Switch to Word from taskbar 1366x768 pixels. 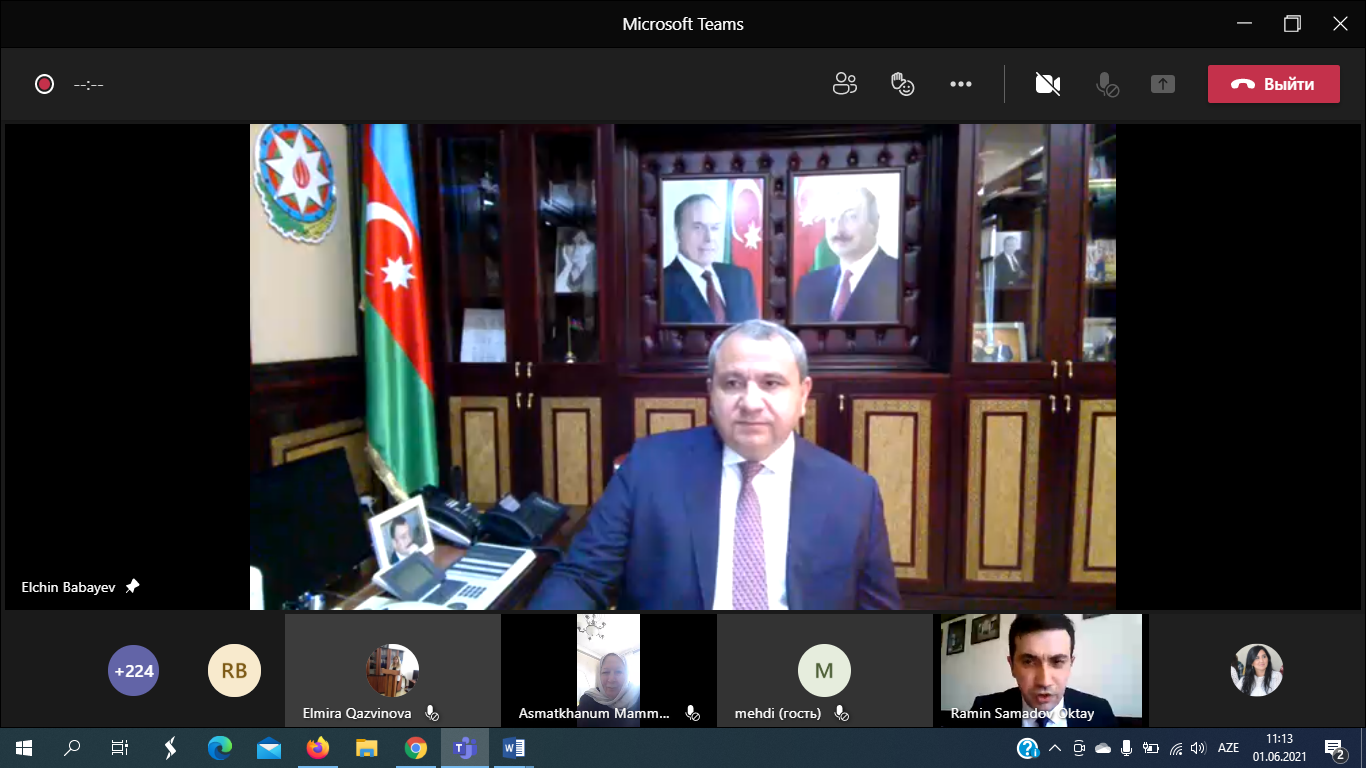click(x=514, y=748)
